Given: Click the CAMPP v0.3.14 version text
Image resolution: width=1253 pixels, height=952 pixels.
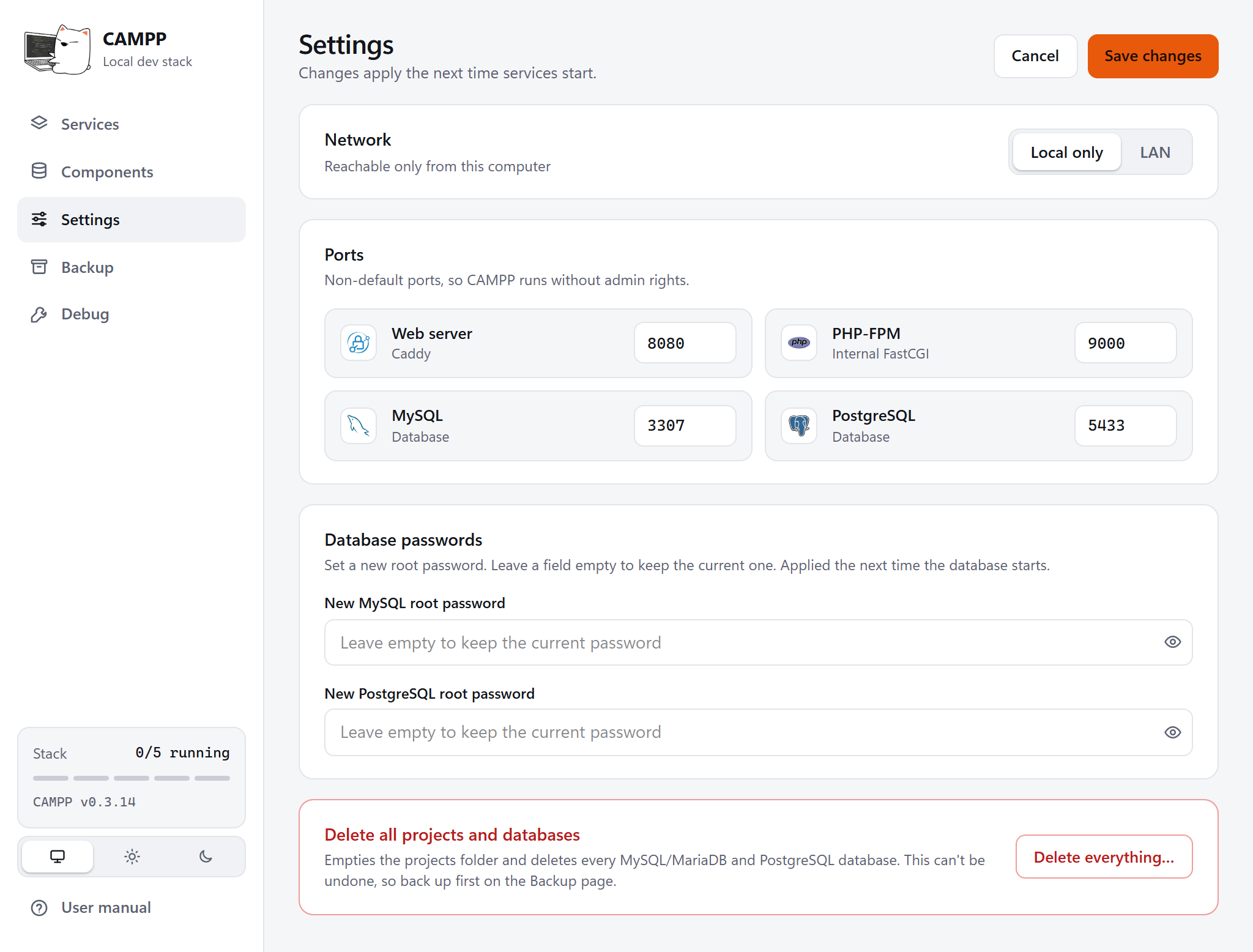Looking at the screenshot, I should click(84, 801).
